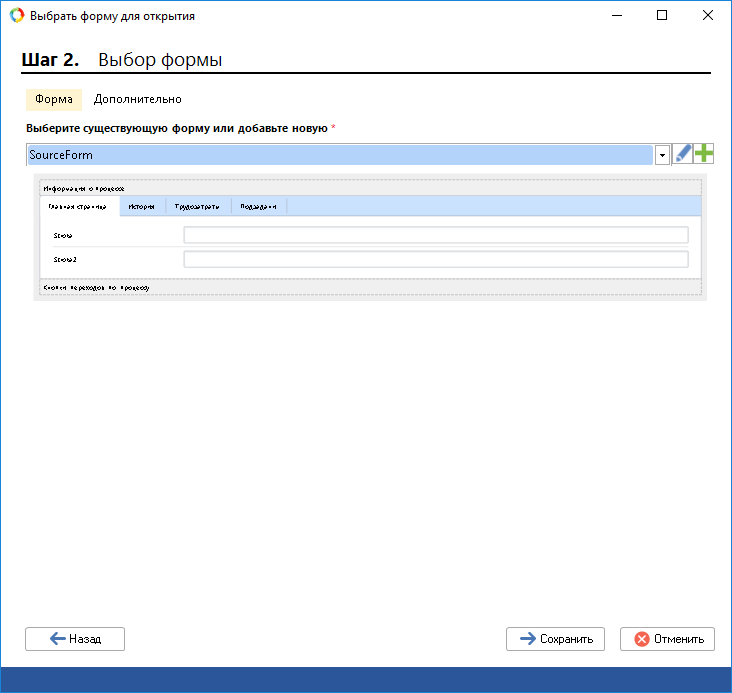Expand the form selection dropdown arrow
Image resolution: width=732 pixels, height=693 pixels.
point(662,155)
